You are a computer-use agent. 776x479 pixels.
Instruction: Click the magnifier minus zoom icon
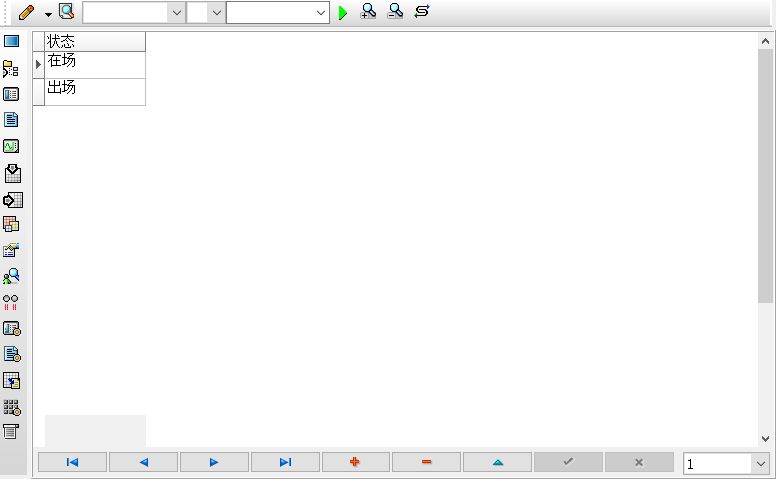tap(395, 11)
